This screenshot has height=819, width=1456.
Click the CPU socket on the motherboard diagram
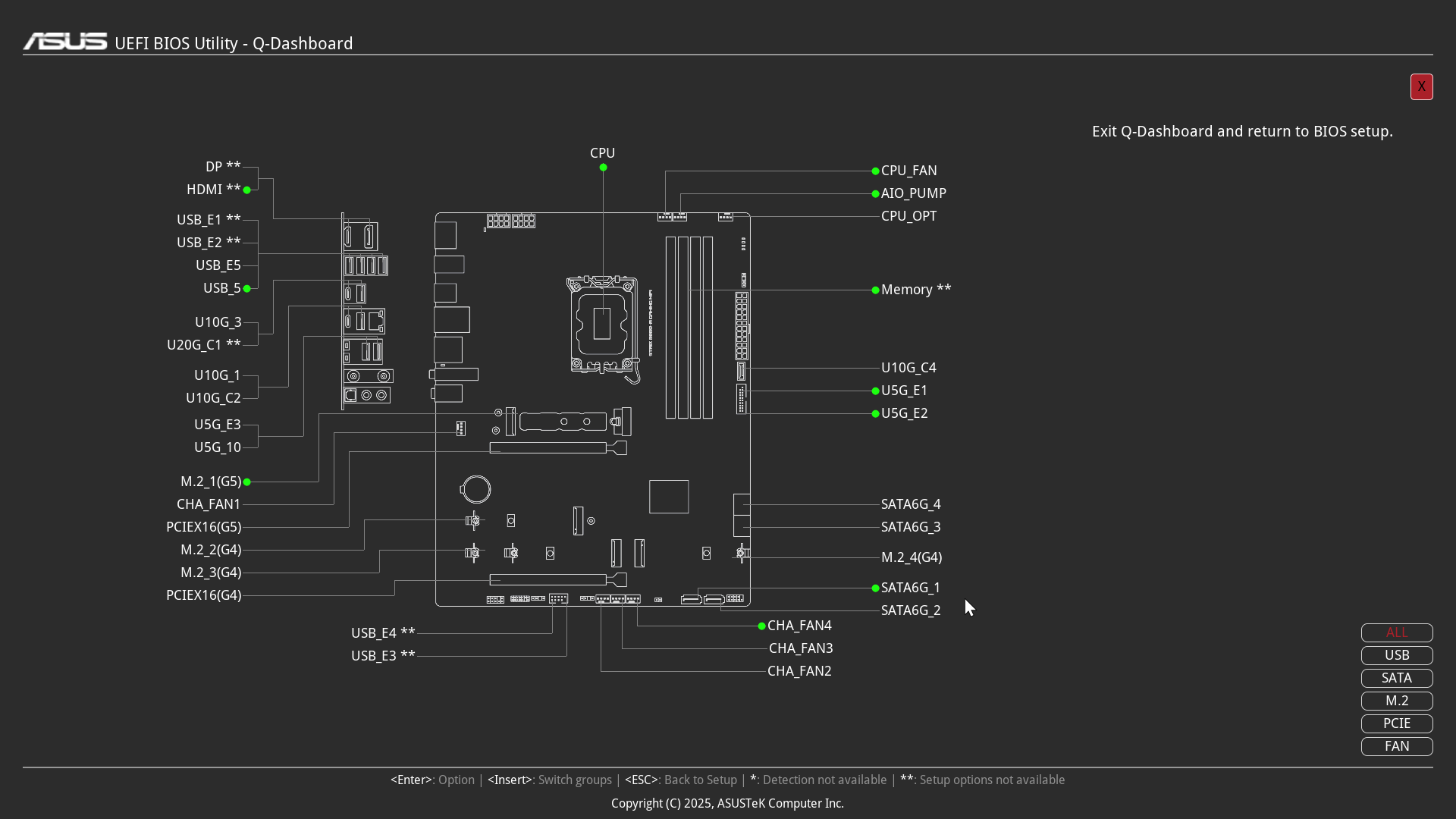[x=601, y=324]
